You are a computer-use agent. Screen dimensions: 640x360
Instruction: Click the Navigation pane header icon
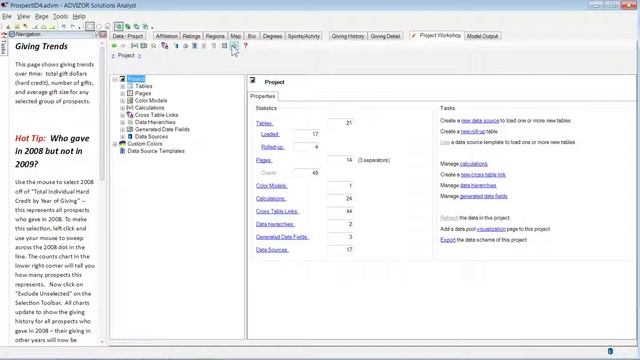click(x=12, y=34)
